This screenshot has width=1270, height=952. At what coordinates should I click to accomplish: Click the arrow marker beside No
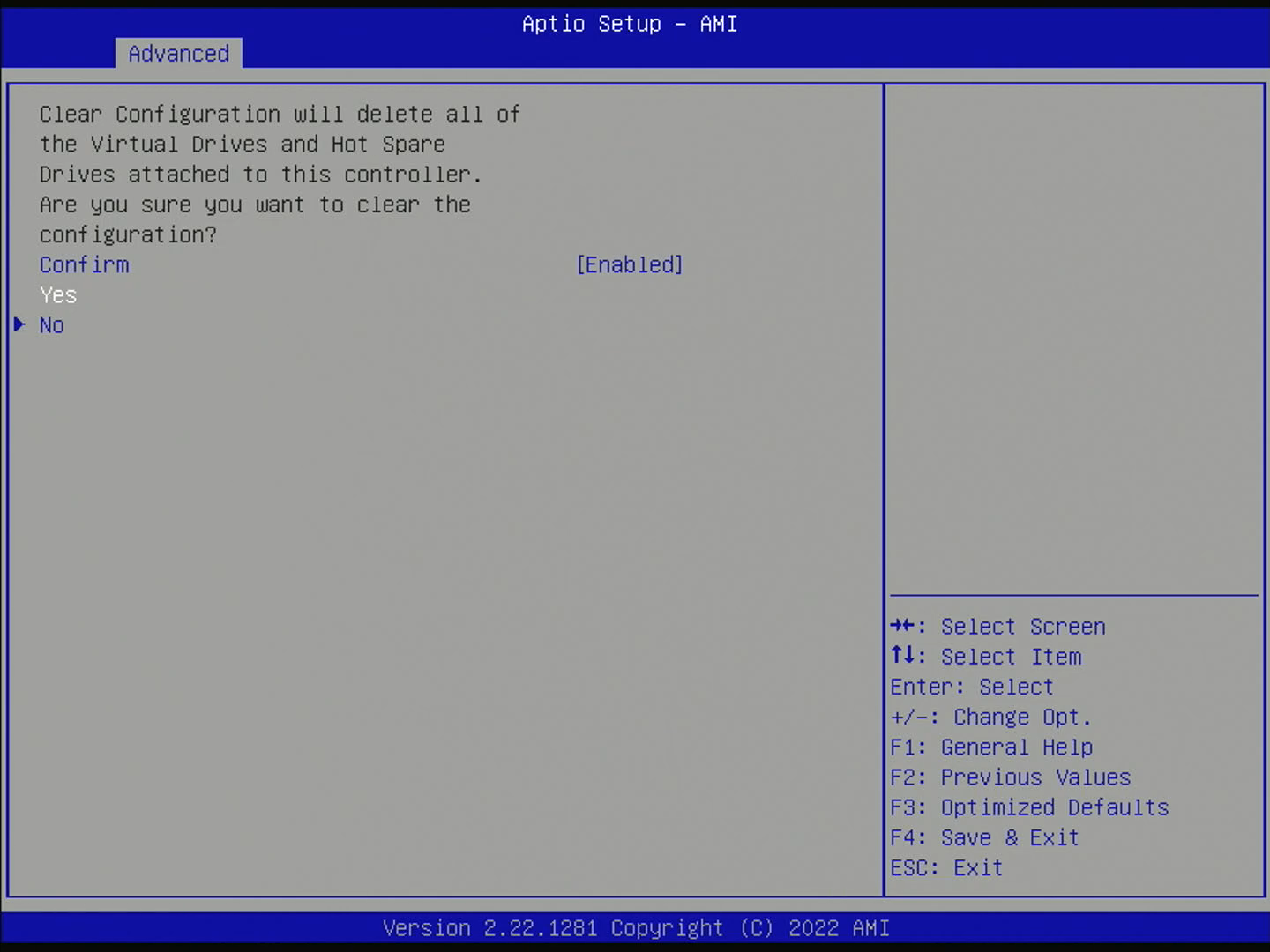pyautogui.click(x=19, y=324)
